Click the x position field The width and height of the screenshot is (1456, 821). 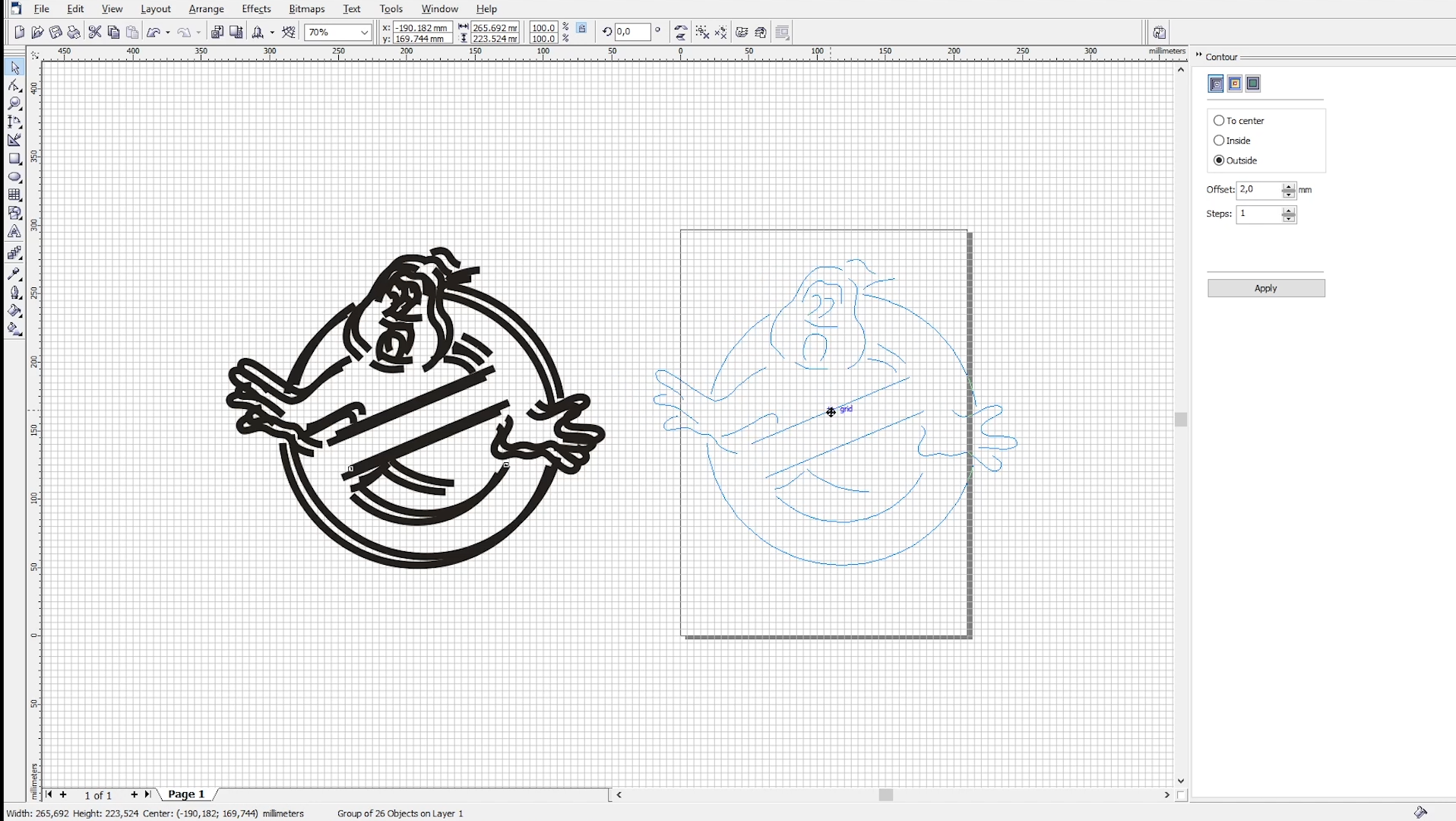click(423, 27)
